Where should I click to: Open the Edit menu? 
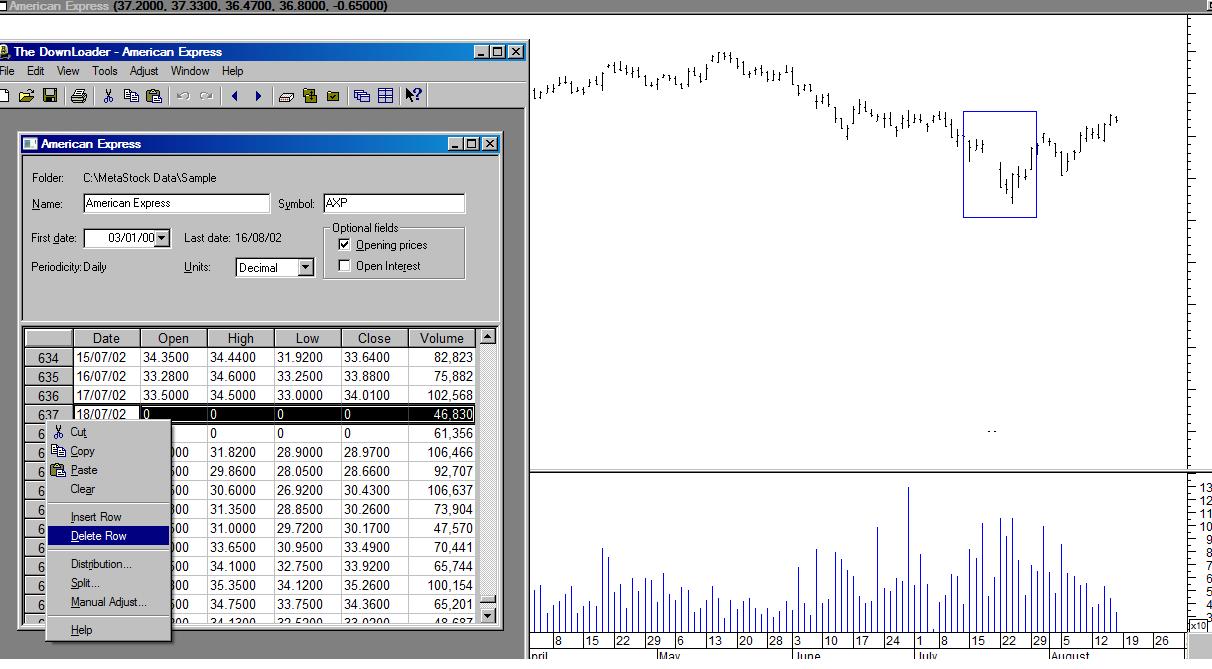pos(36,71)
